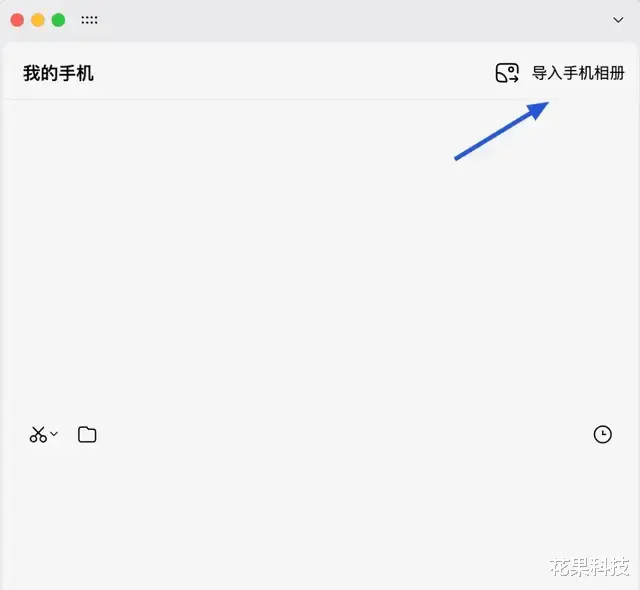This screenshot has width=640, height=590.
Task: Click the 我的手机 chat title
Action: point(58,73)
